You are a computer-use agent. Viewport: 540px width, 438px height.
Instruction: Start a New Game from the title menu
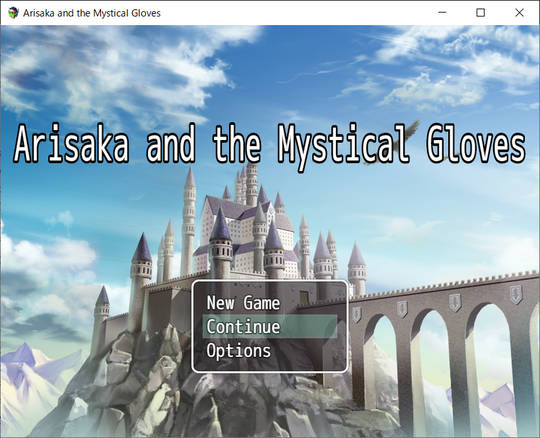pos(243,303)
